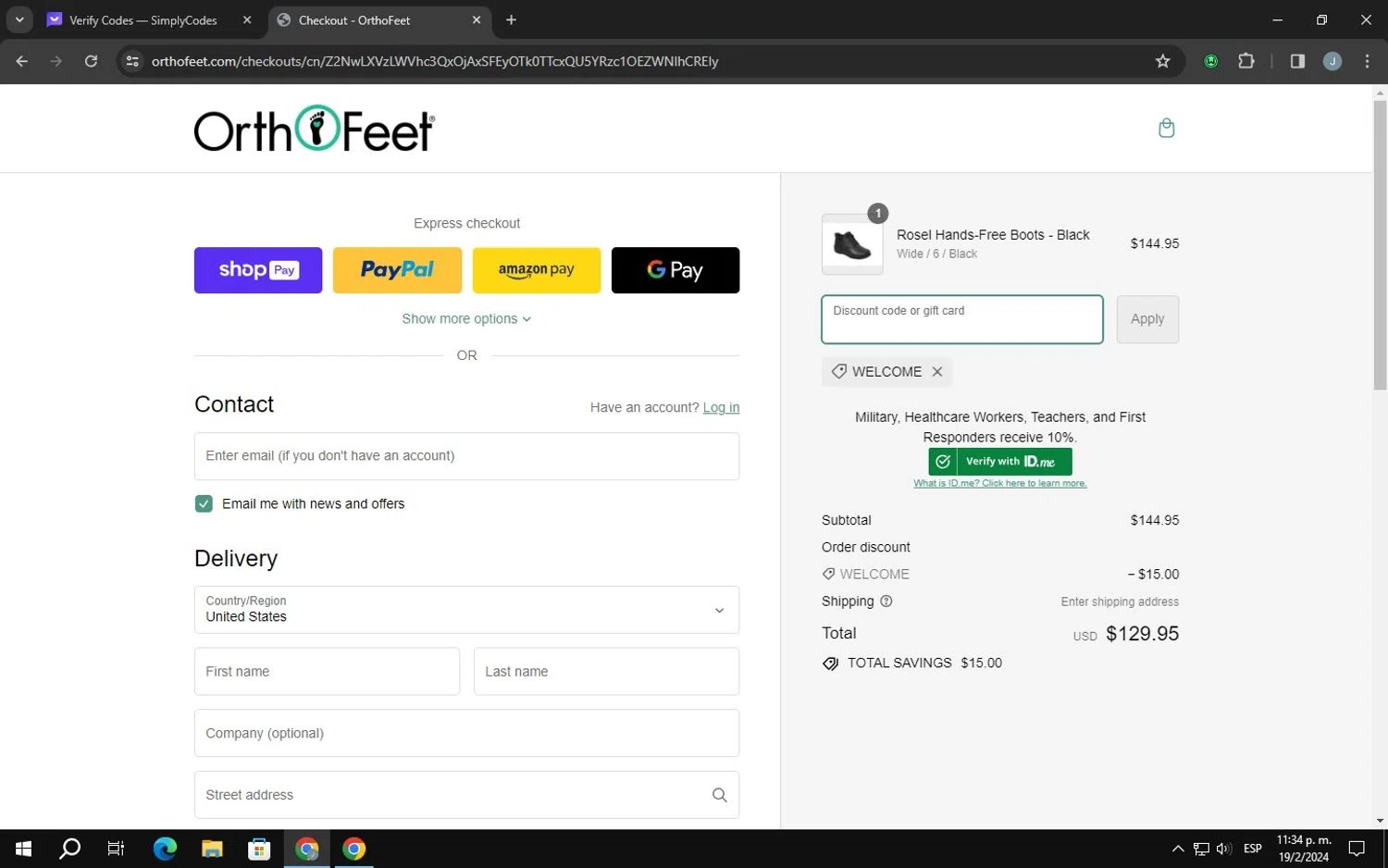Click the street address search icon

tap(719, 795)
